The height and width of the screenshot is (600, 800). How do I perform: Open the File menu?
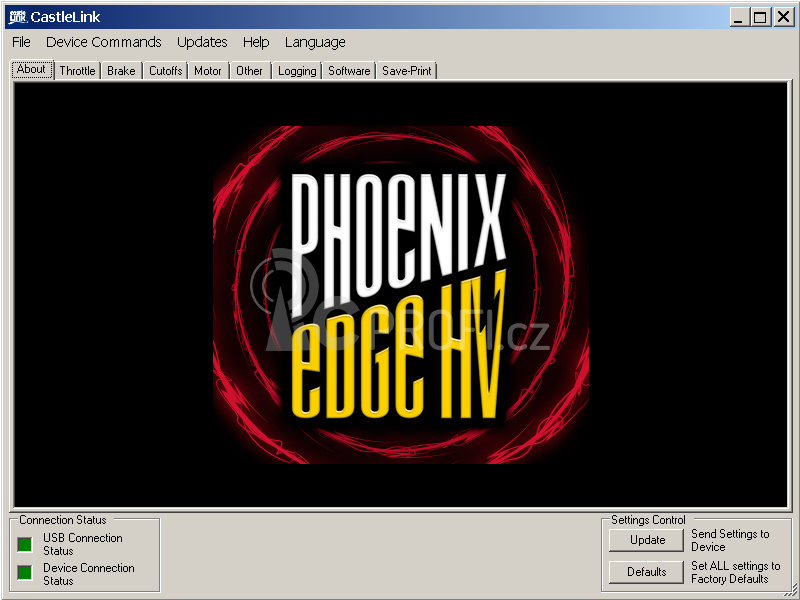[x=21, y=42]
